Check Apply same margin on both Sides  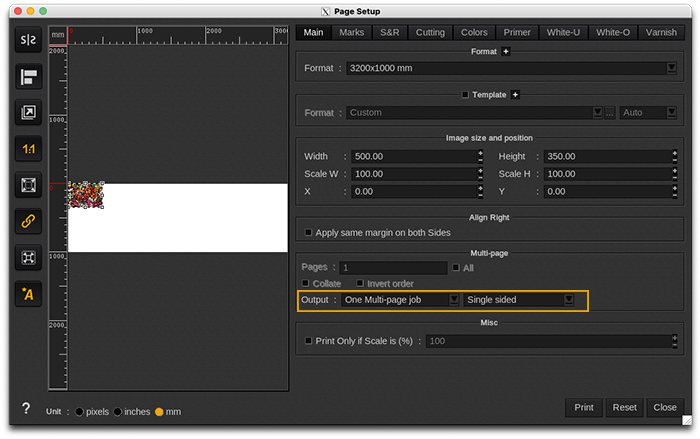click(308, 232)
